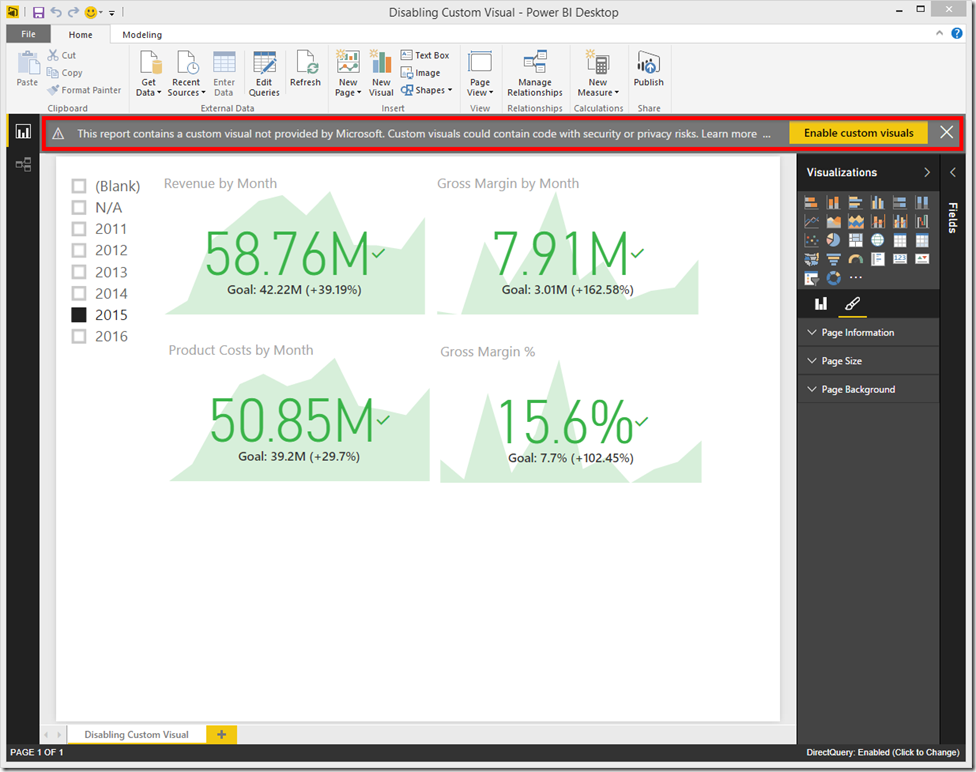Select the donut chart visualization
The image size is (976, 772).
click(833, 278)
